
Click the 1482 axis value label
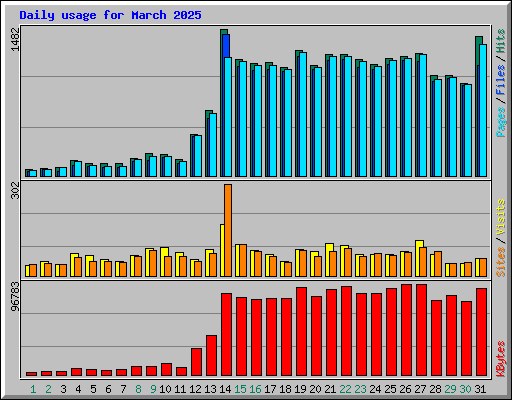15,39
